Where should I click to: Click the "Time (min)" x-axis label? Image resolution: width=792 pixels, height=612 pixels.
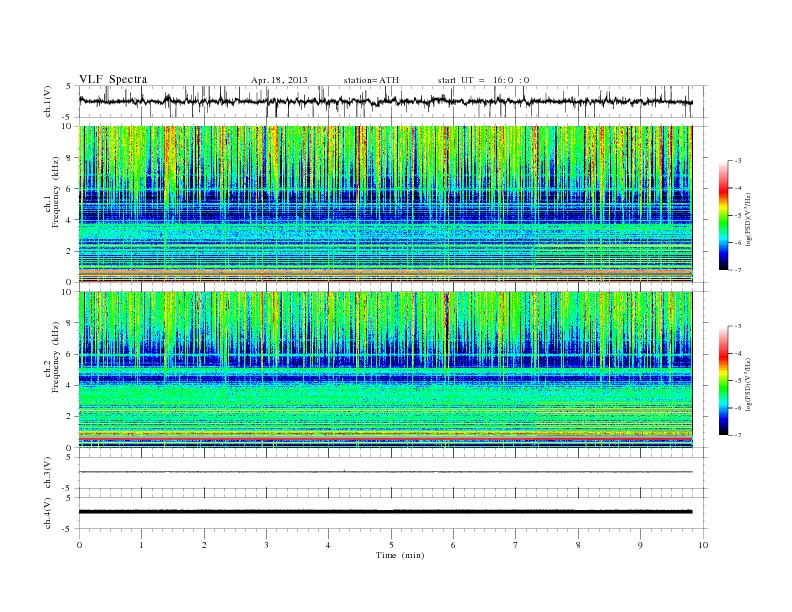tap(400, 555)
